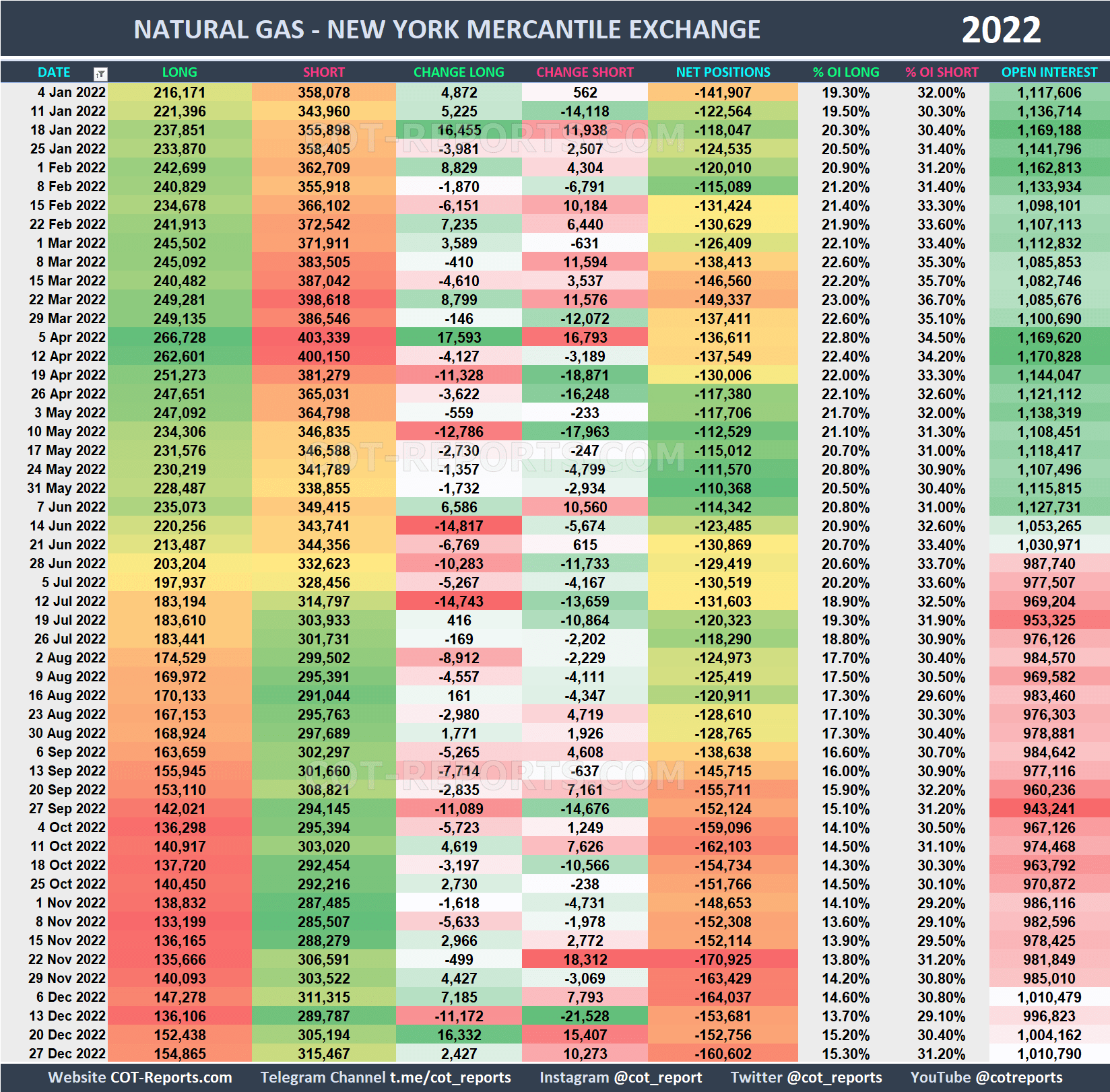Click the % OI LONG column header
The image size is (1110, 1092).
(x=845, y=72)
